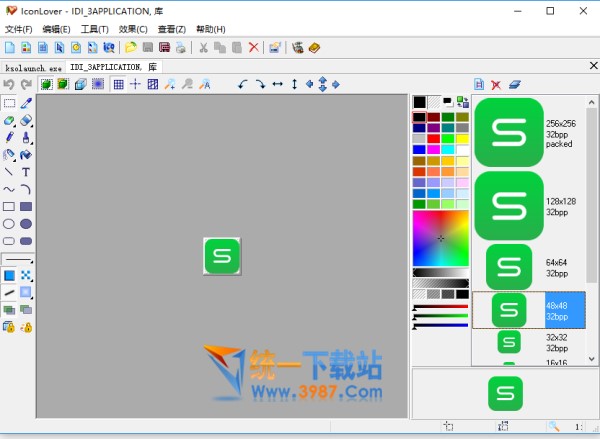The width and height of the screenshot is (600, 439).
Task: Select the 64x64 32bpp format
Action: (x=529, y=267)
